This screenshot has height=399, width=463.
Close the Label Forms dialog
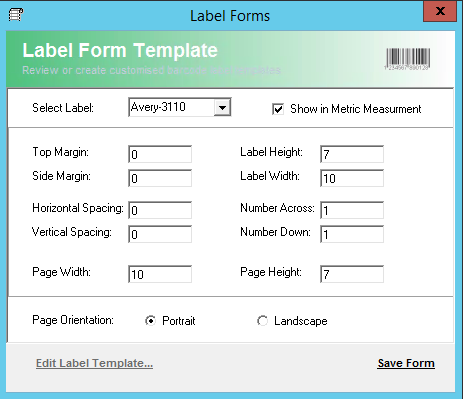pos(440,12)
